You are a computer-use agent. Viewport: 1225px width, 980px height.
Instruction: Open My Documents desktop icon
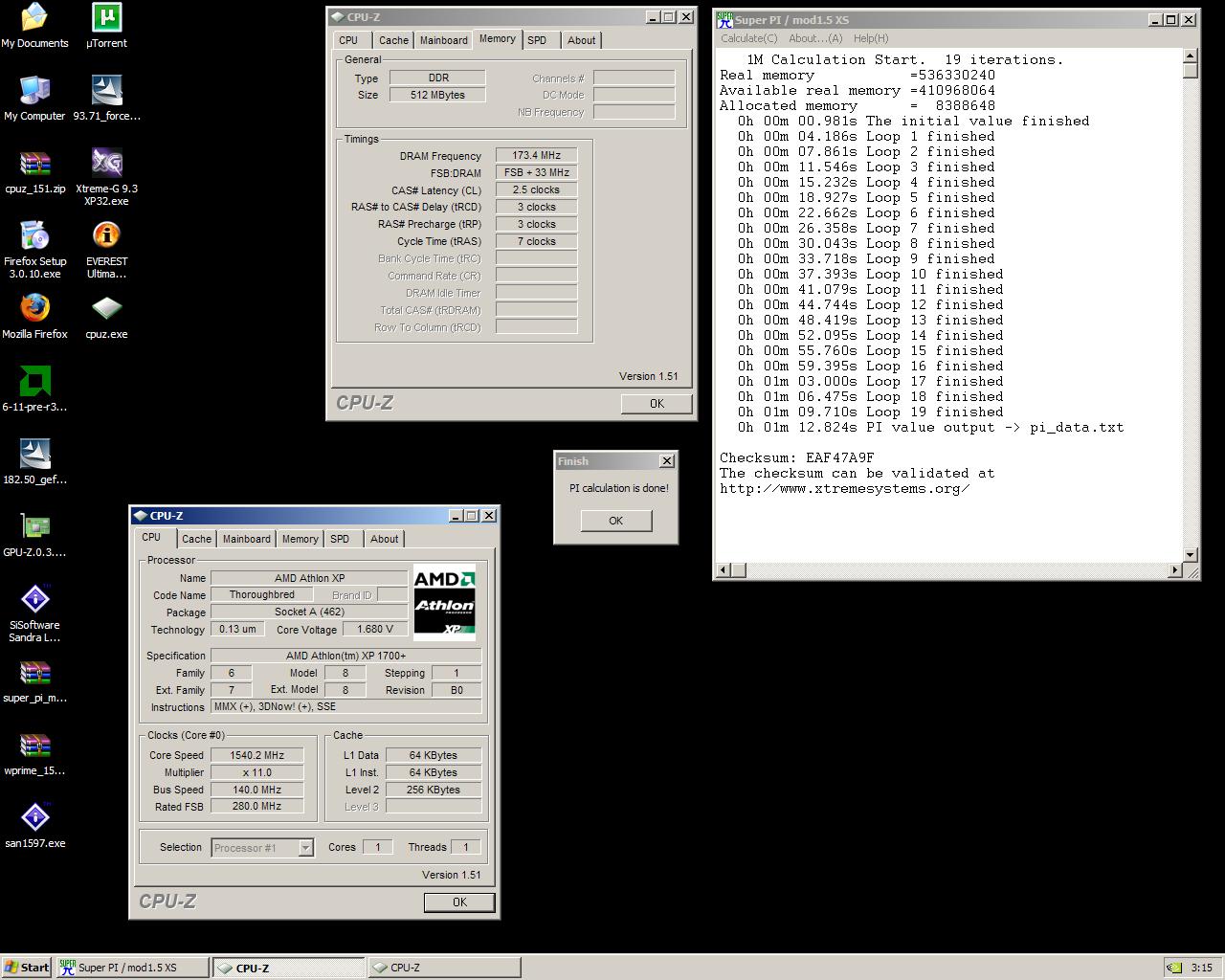[x=34, y=26]
